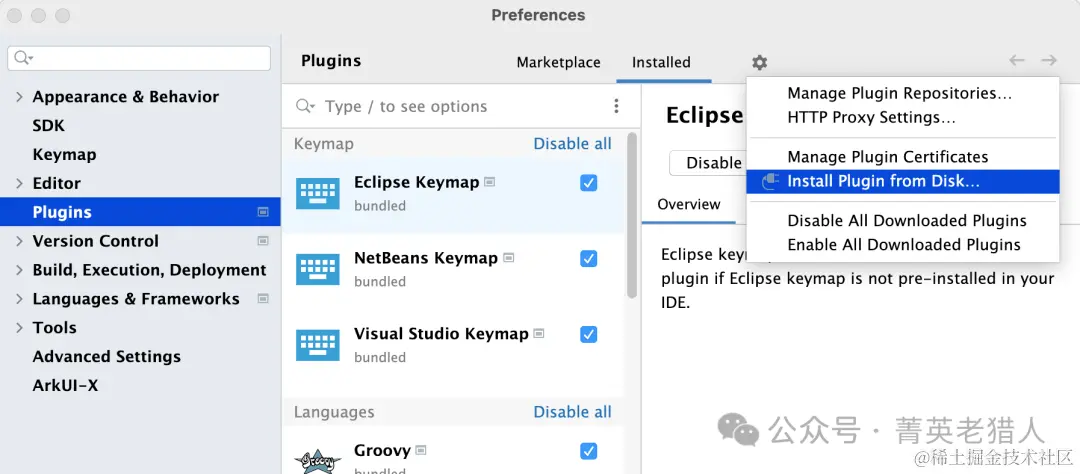Select Install Plugin from Disk… menu item

(902, 182)
